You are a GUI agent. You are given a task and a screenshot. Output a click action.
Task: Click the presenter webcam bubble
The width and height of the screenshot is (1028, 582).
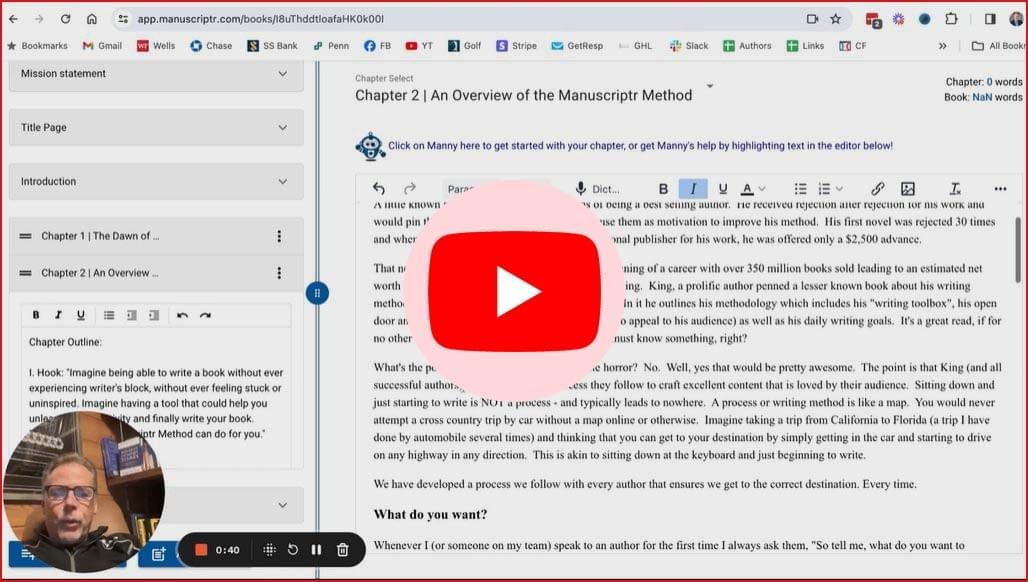click(84, 492)
